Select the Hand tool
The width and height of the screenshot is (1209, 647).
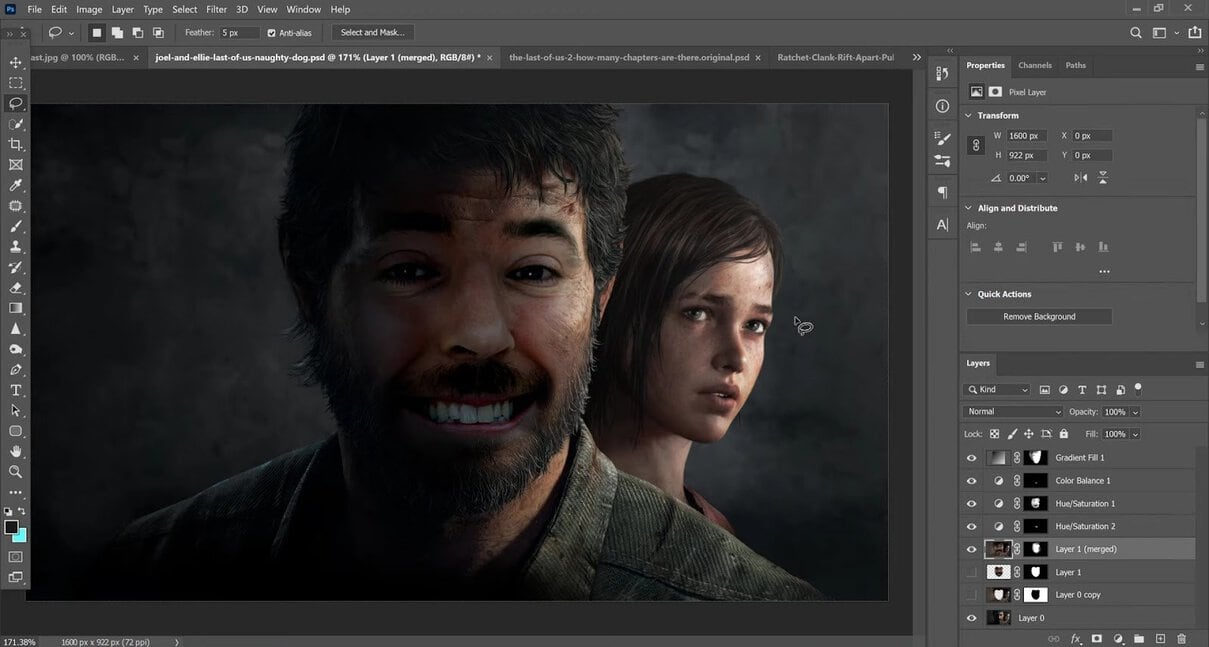[x=15, y=451]
